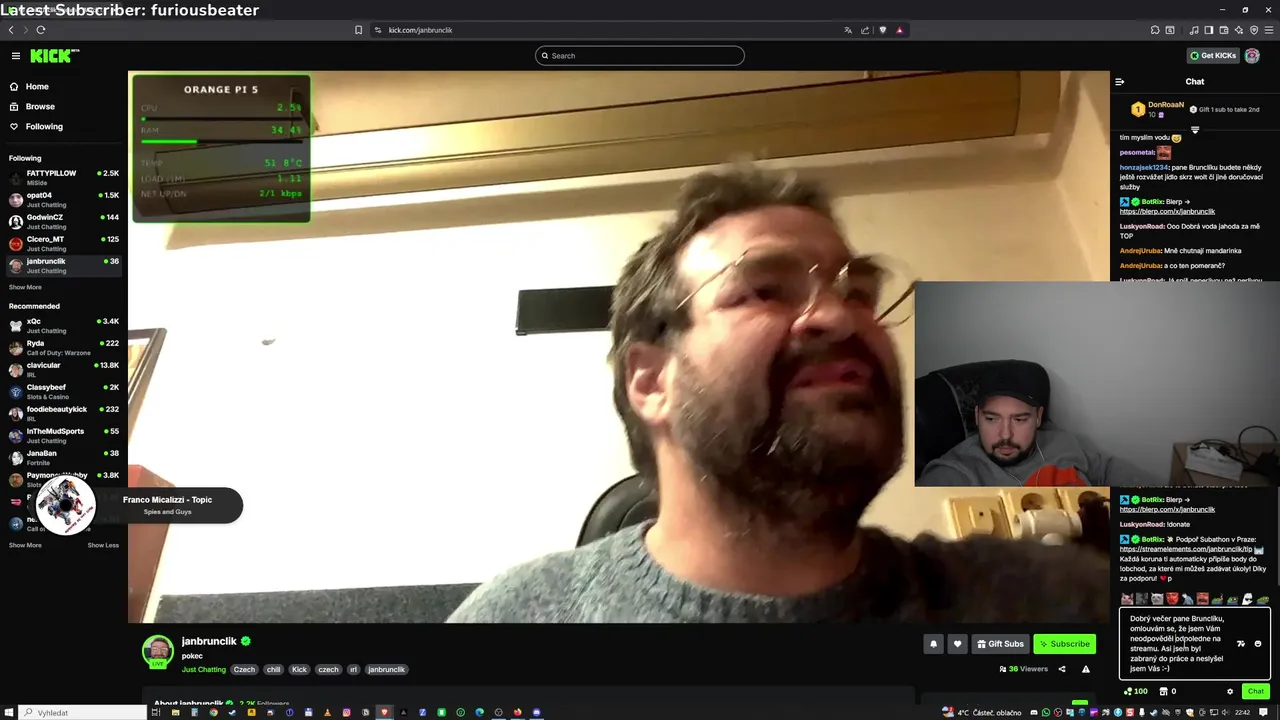Open foodiebeautykick recommended channel
Viewport: 1280px width, 720px height.
point(64,413)
